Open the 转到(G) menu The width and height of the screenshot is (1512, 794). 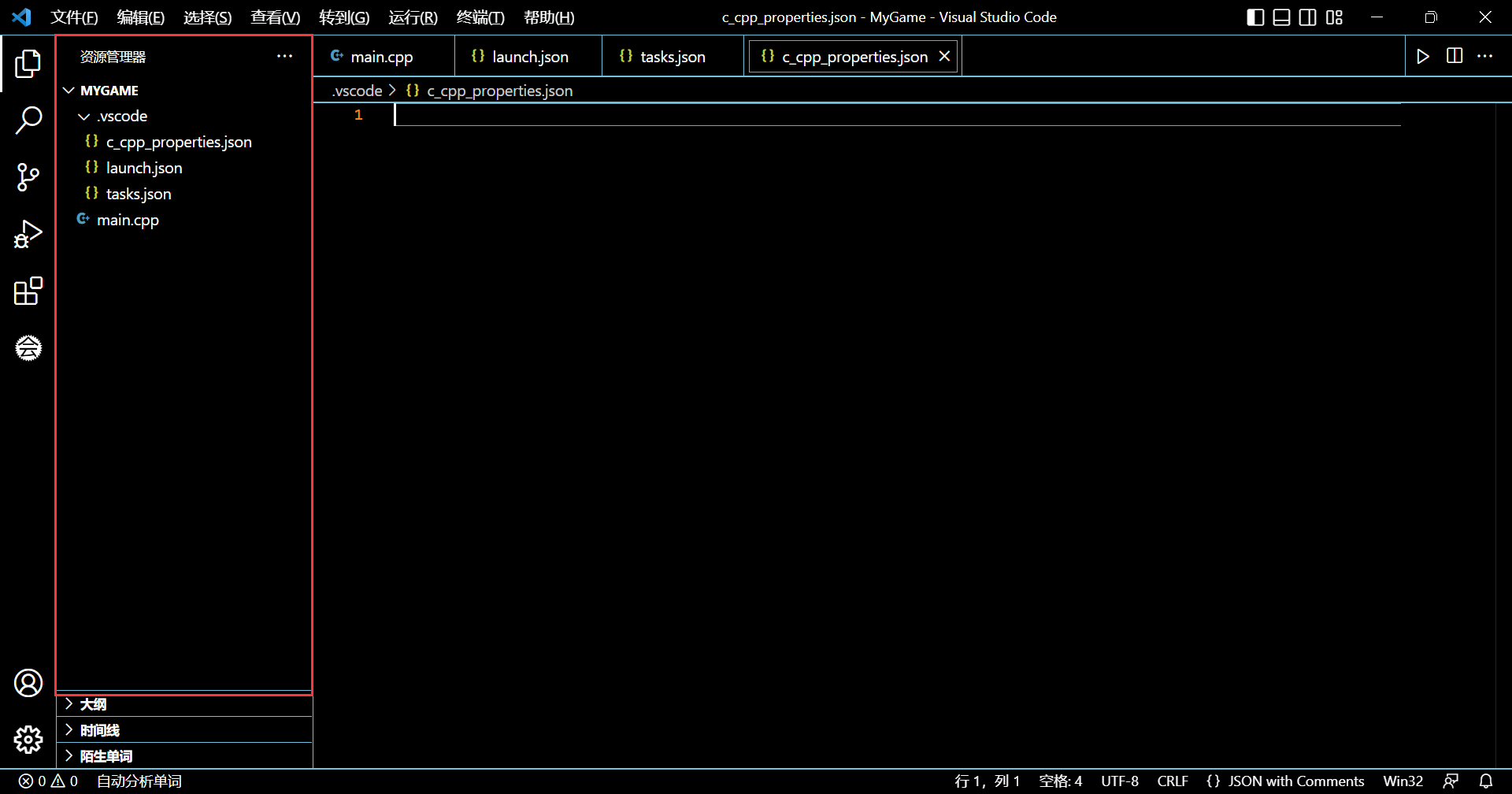click(x=344, y=17)
